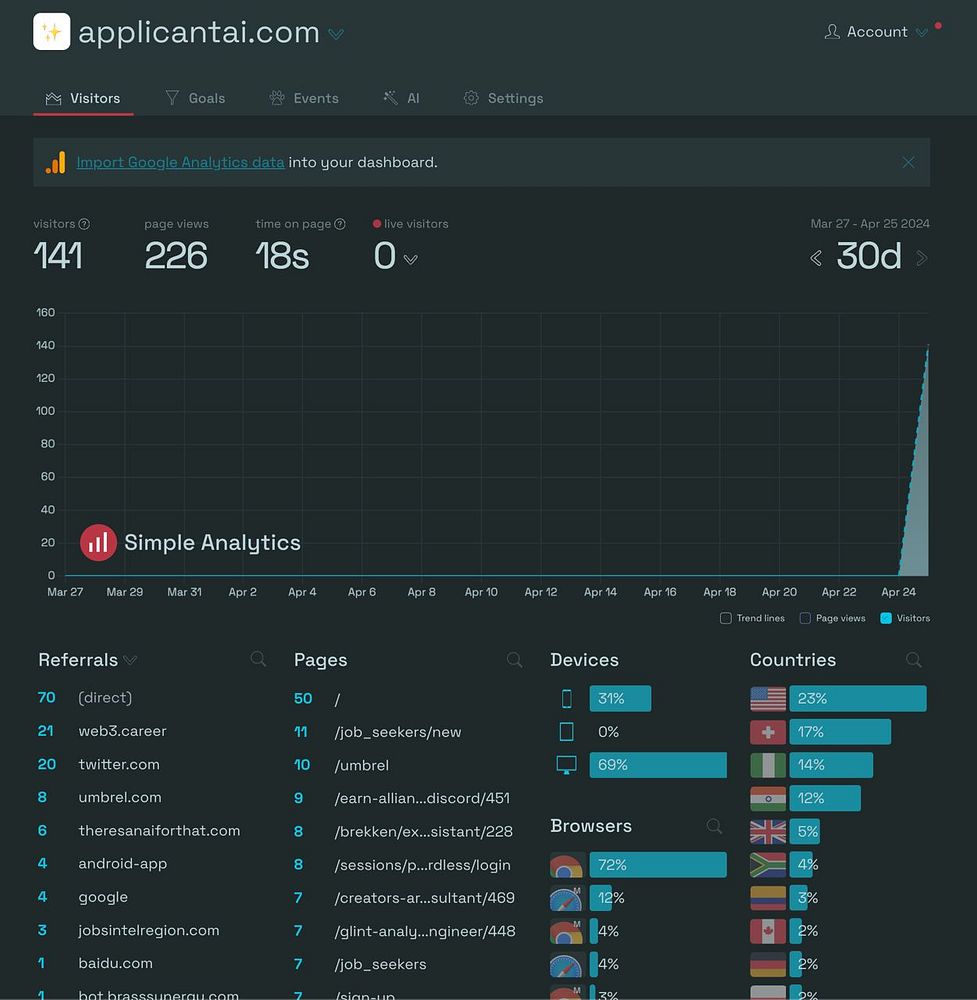Switch to the Visitors tab
The image size is (977, 1000).
pyautogui.click(x=83, y=98)
